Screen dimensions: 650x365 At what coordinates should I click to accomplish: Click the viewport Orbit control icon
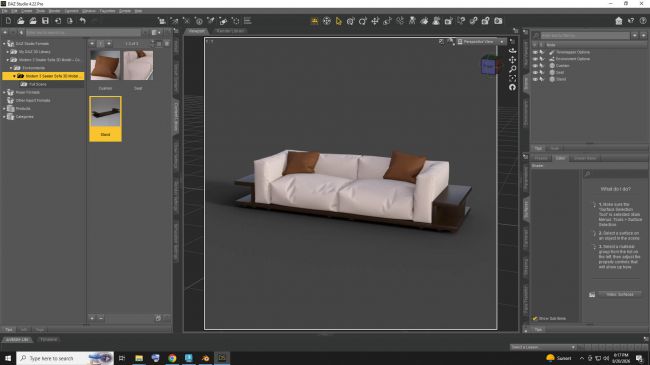pos(513,51)
